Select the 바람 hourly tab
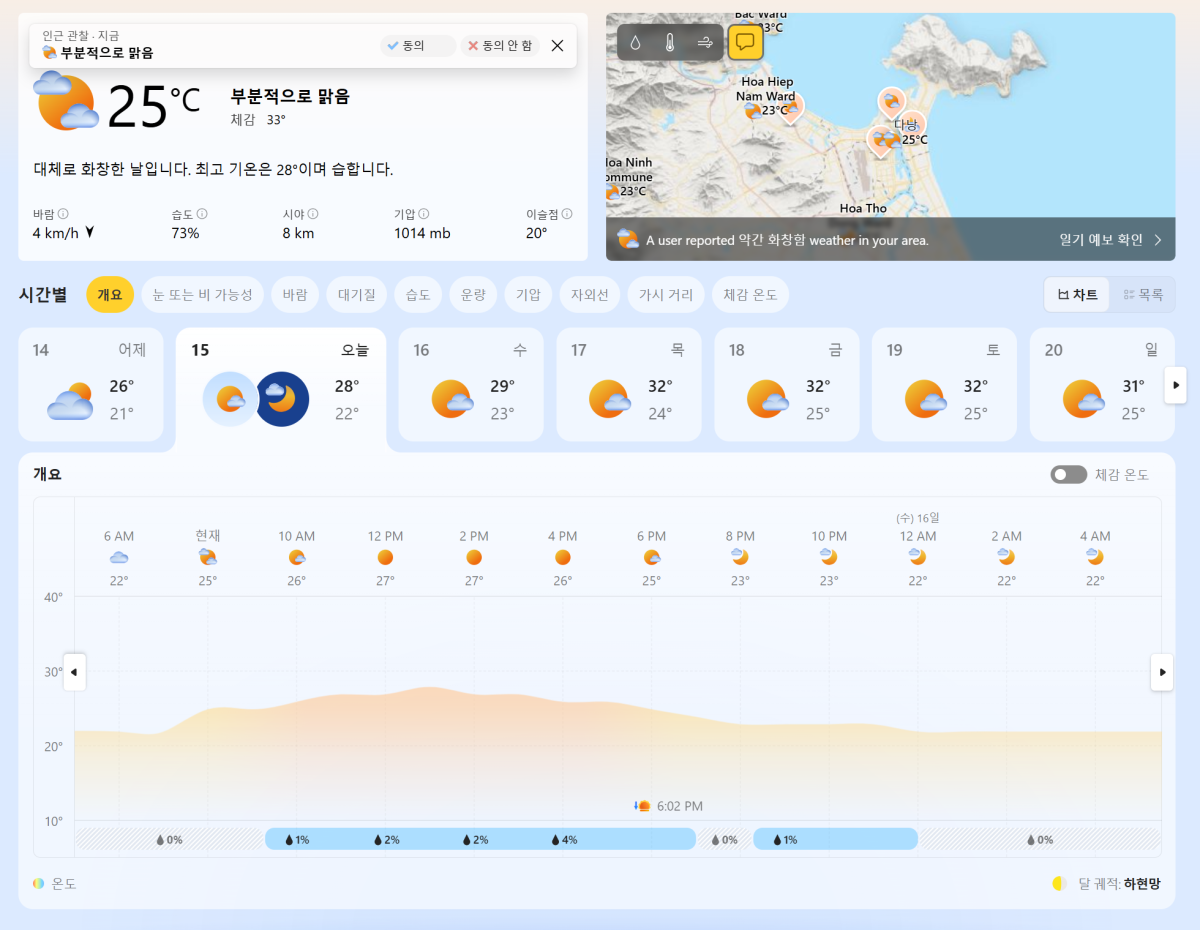The height and width of the screenshot is (930, 1200). click(x=295, y=295)
